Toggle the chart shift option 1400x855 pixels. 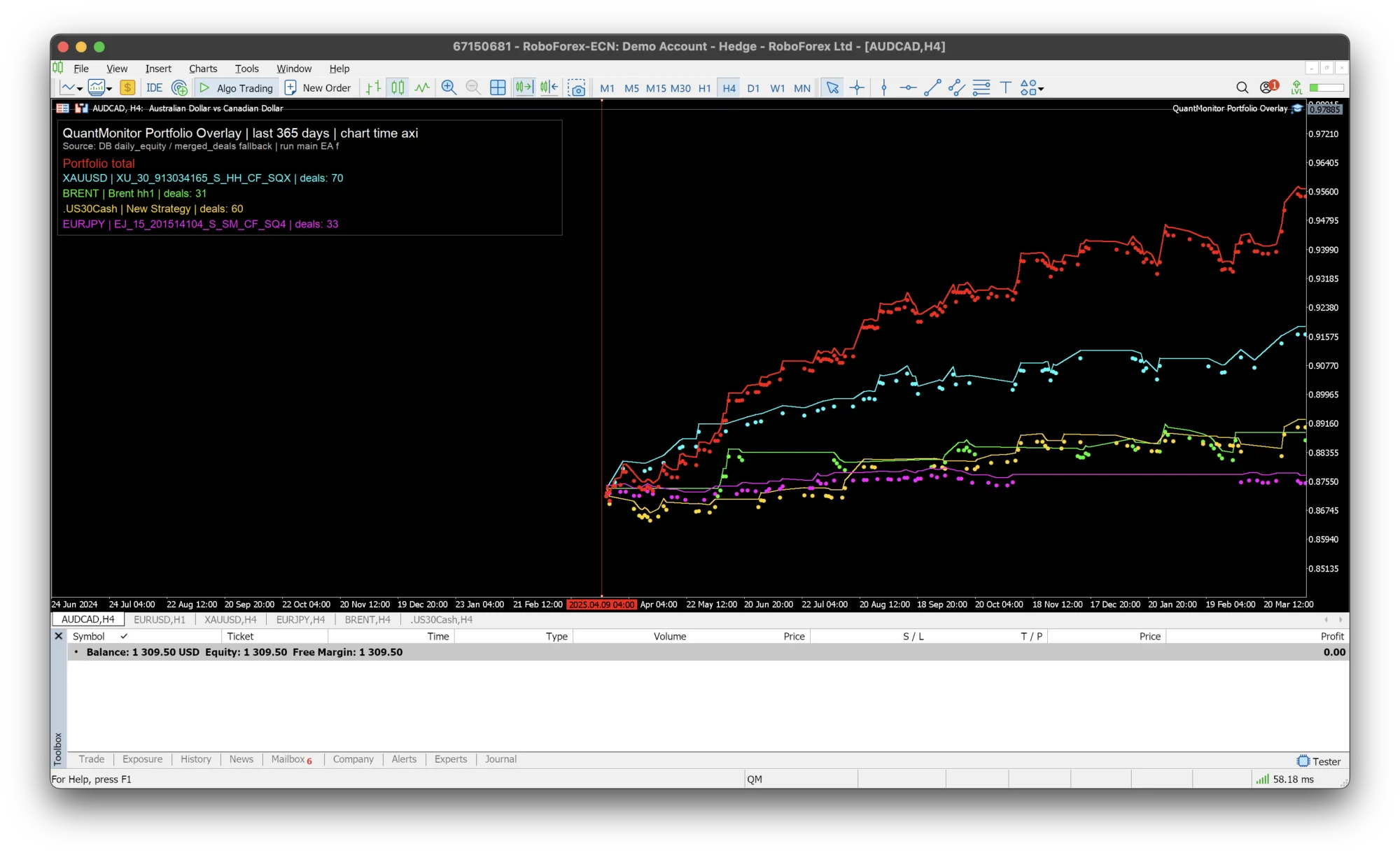pyautogui.click(x=549, y=87)
